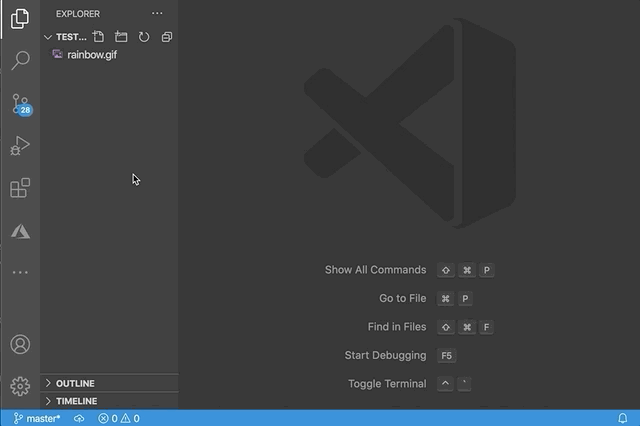The width and height of the screenshot is (640, 426).
Task: Open the Accounts menu
Action: coord(20,344)
